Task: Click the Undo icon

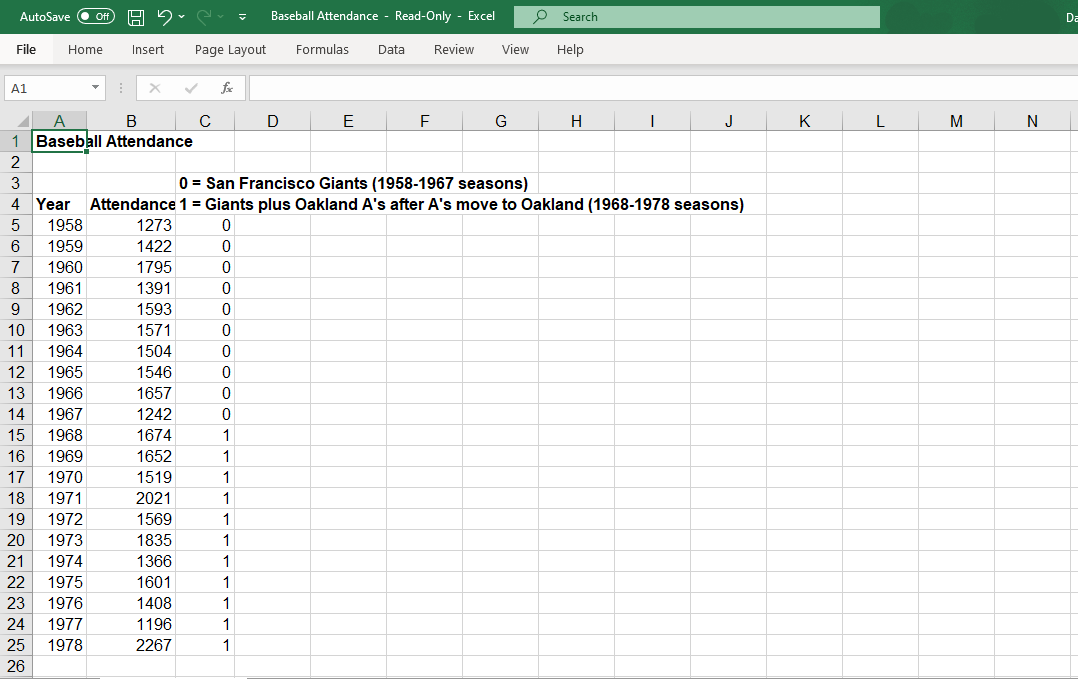Action: tap(166, 16)
